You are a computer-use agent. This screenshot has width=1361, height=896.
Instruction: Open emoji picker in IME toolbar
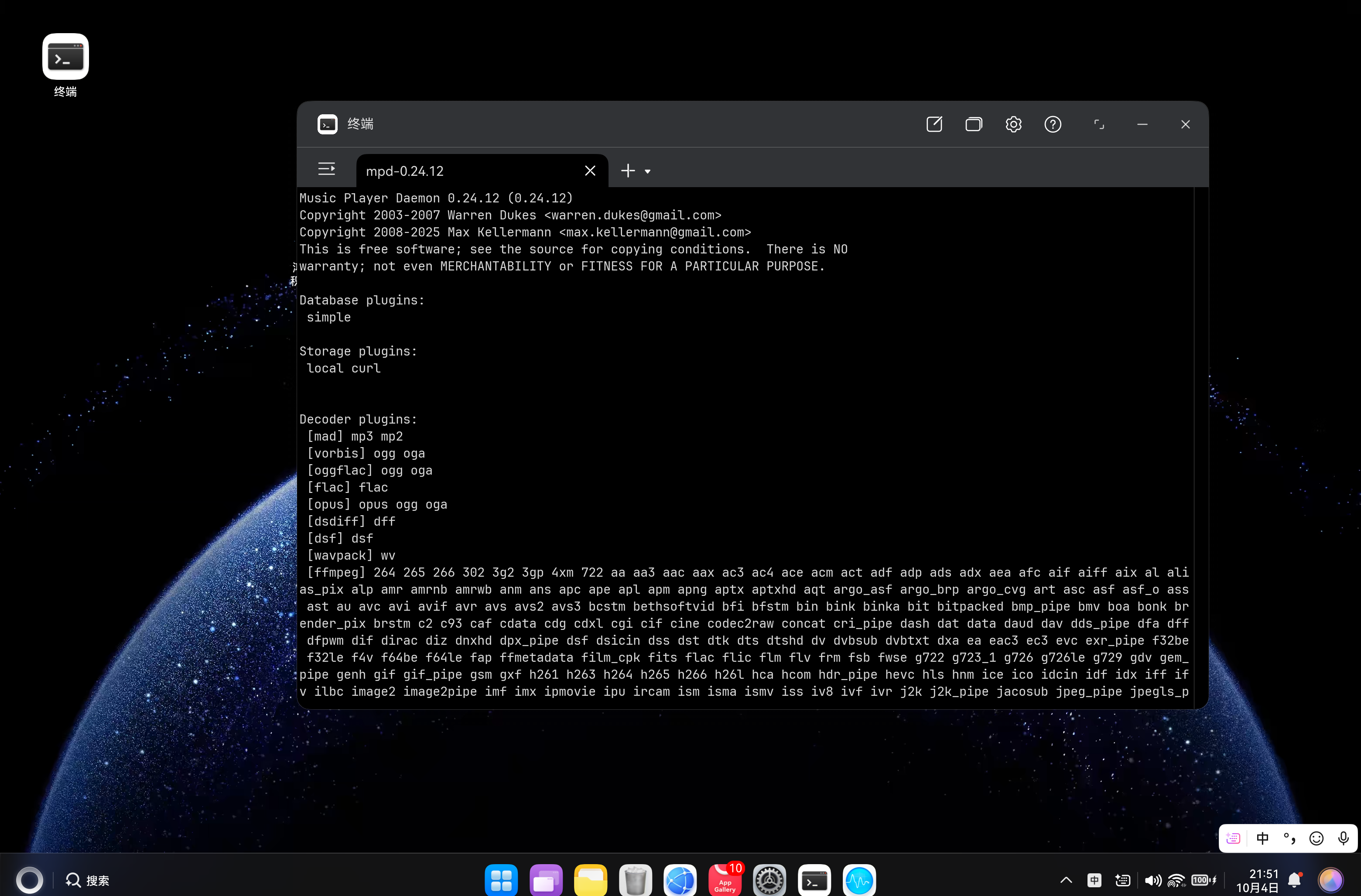tap(1317, 838)
